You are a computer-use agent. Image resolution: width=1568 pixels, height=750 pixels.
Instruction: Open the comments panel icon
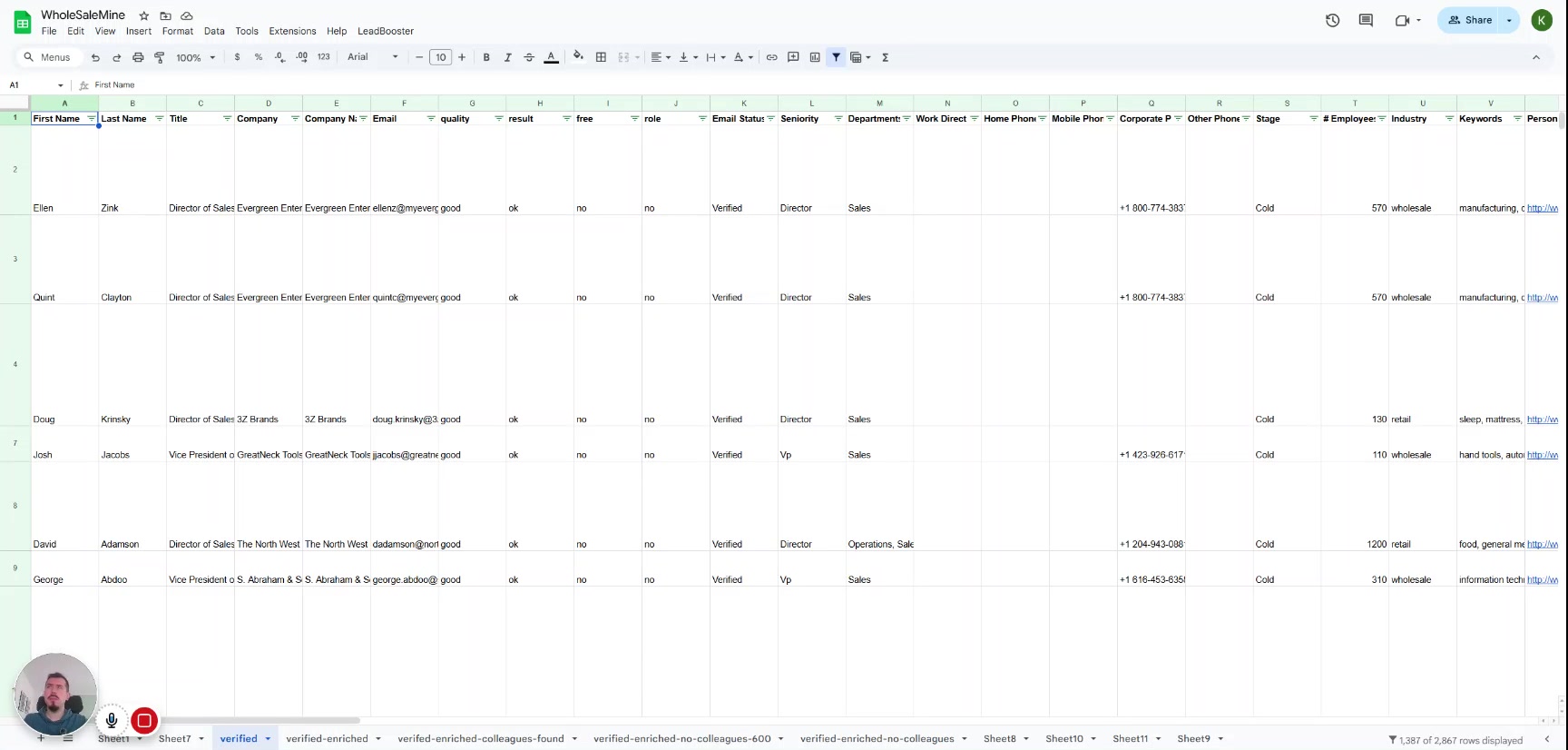(1366, 20)
